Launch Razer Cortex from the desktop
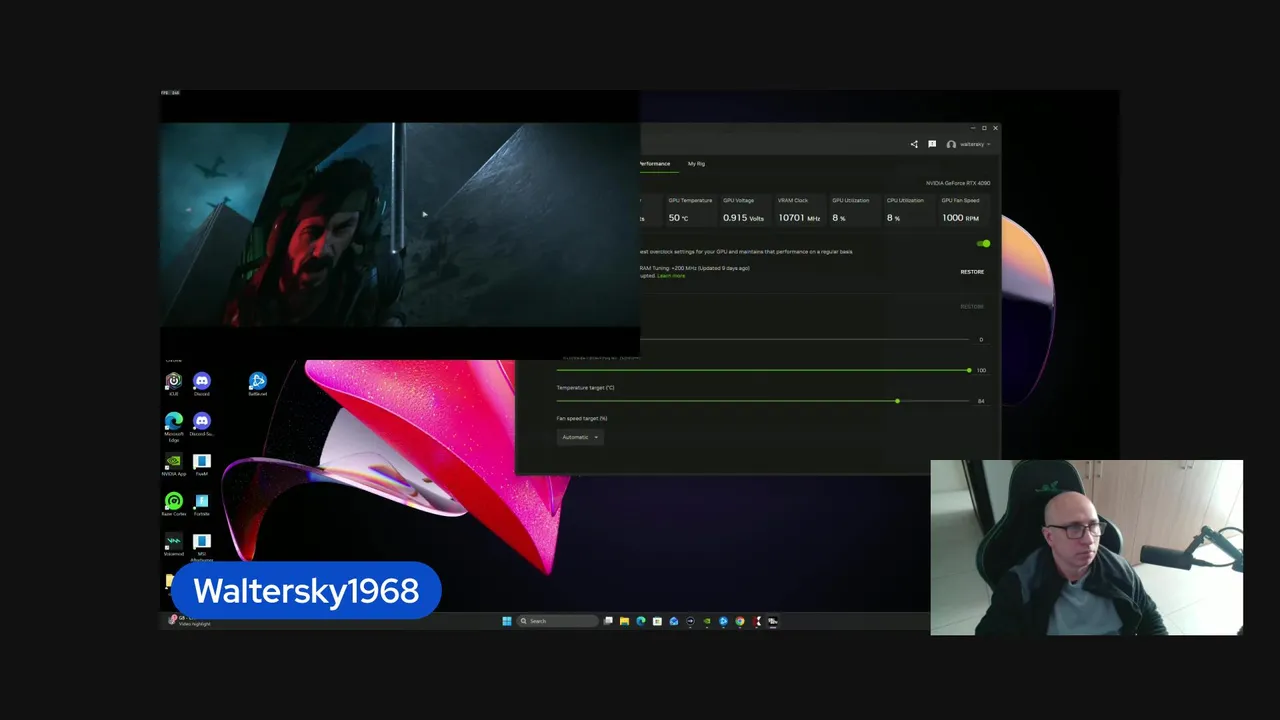Image resolution: width=1280 pixels, height=720 pixels. click(174, 504)
